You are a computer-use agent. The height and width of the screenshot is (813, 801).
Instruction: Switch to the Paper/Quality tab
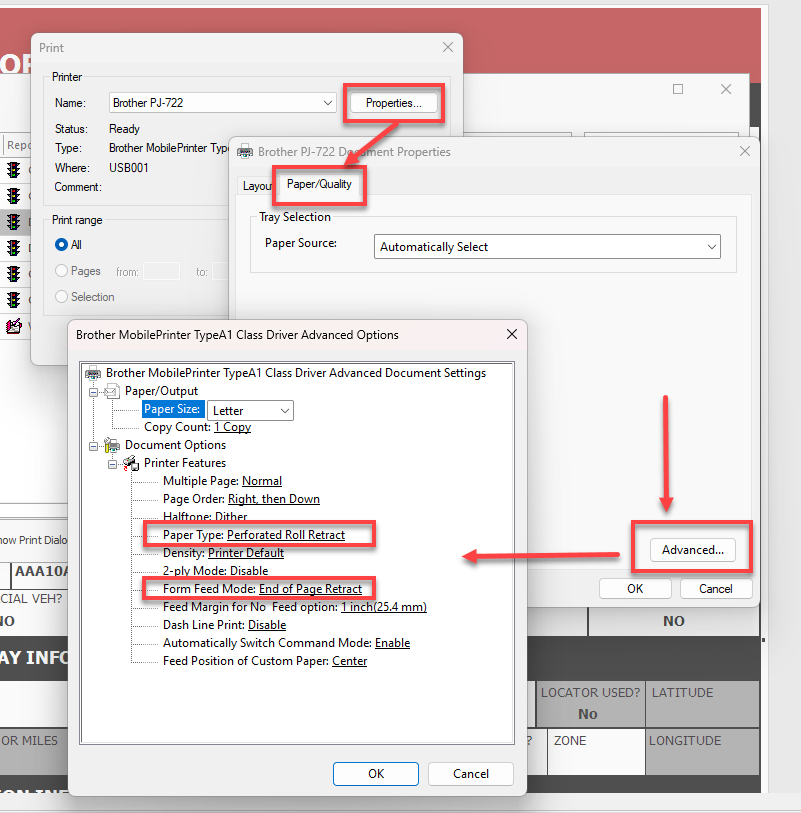(319, 185)
